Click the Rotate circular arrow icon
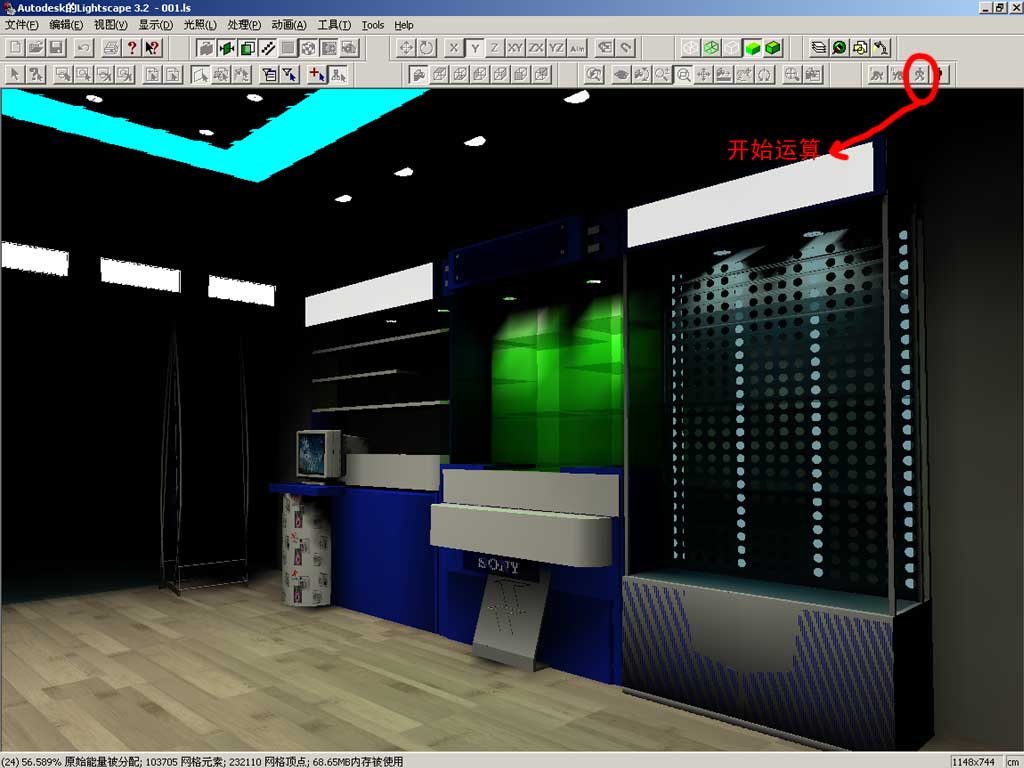The width and height of the screenshot is (1024, 768). point(427,47)
